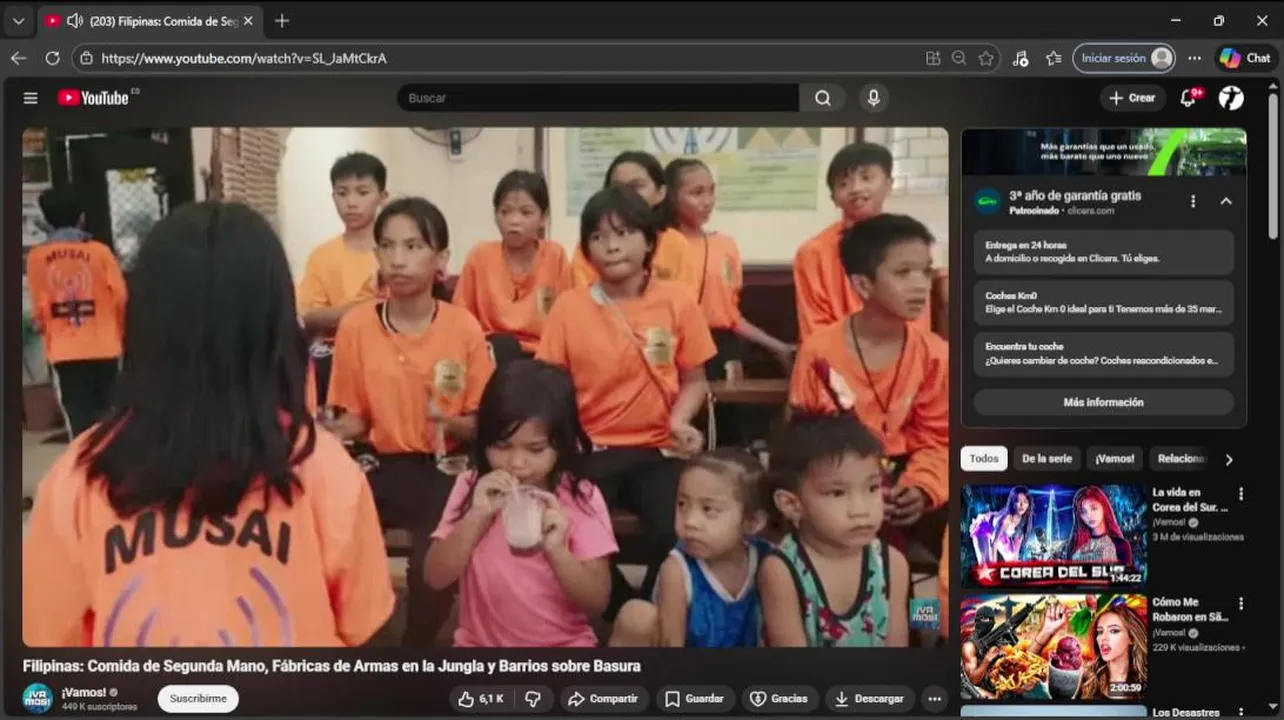The height and width of the screenshot is (720, 1284).
Task: View site information lock icon
Action: (x=87, y=58)
